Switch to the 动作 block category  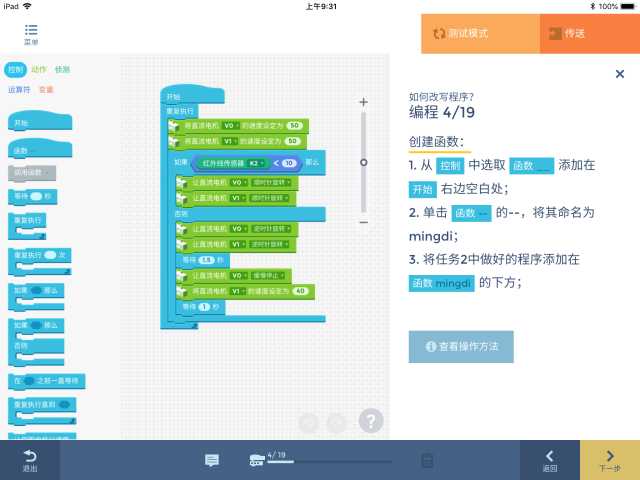click(39, 70)
